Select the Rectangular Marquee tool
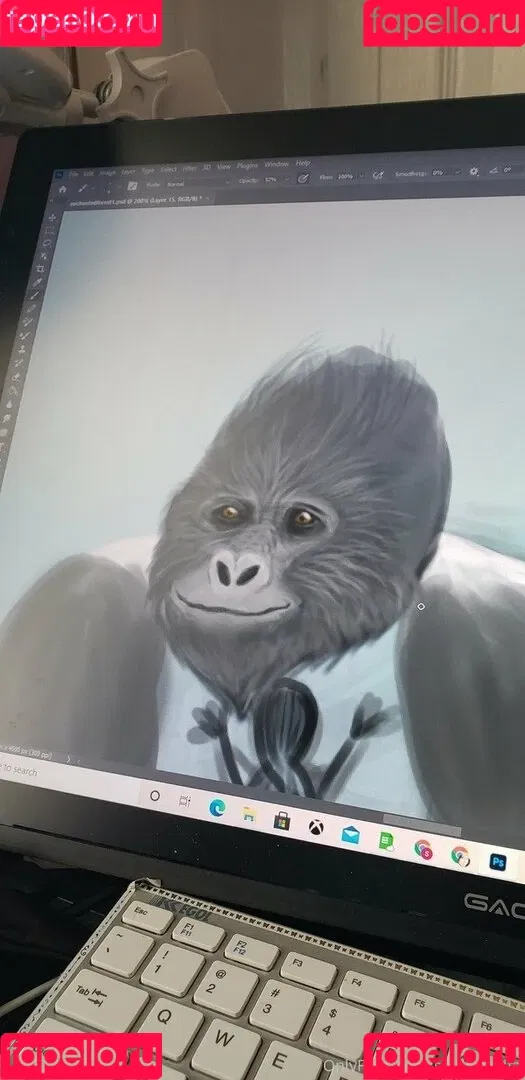Viewport: 525px width, 1080px height. pyautogui.click(x=49, y=231)
